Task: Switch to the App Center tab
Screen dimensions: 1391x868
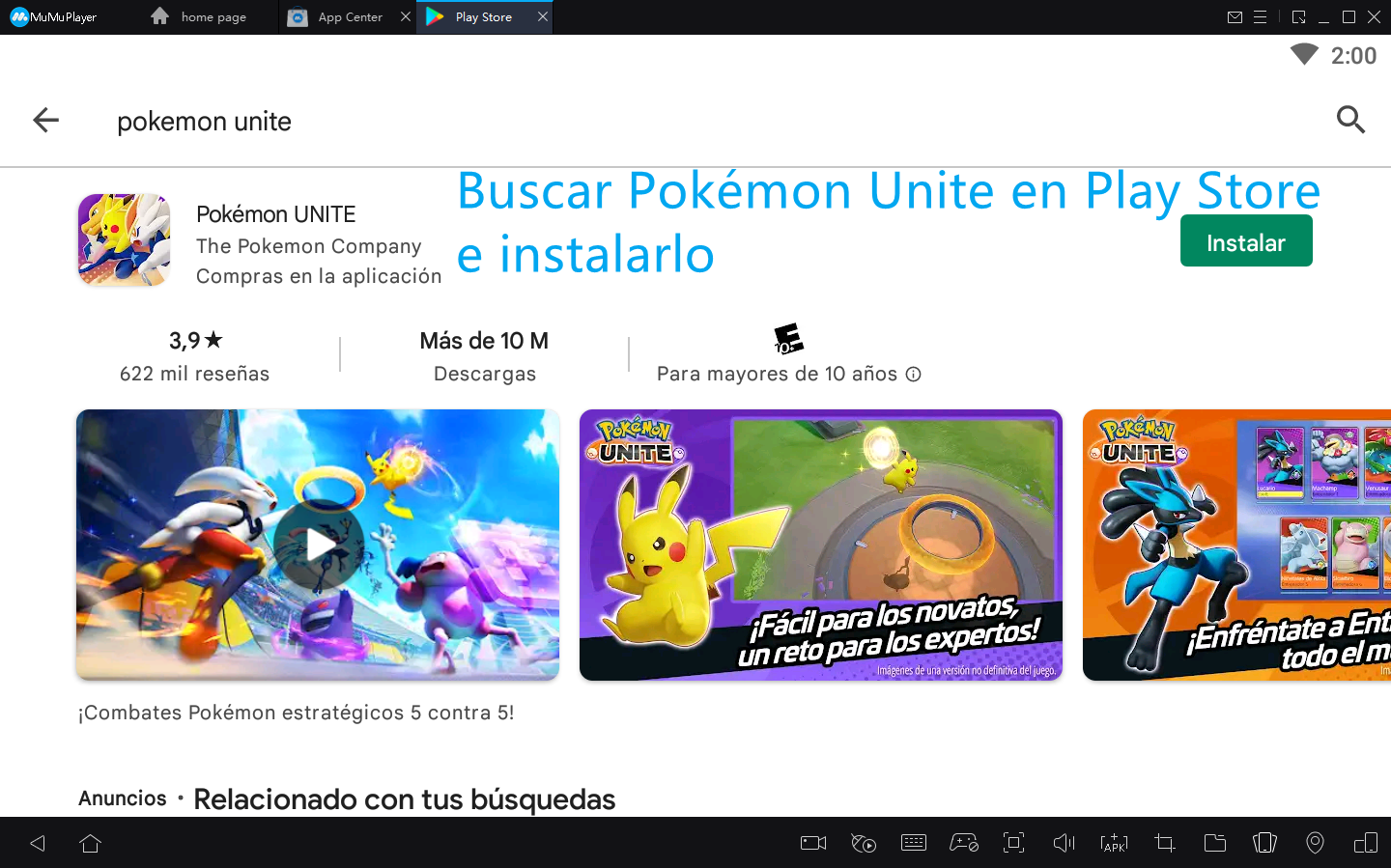Action: (349, 17)
